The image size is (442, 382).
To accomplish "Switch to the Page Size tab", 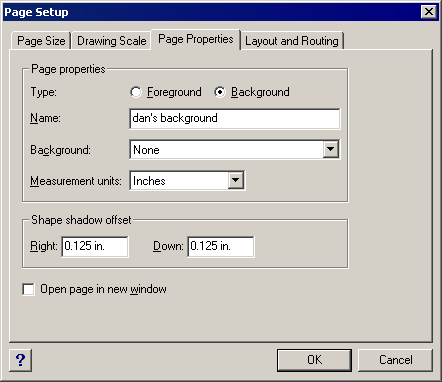I will pos(41,41).
